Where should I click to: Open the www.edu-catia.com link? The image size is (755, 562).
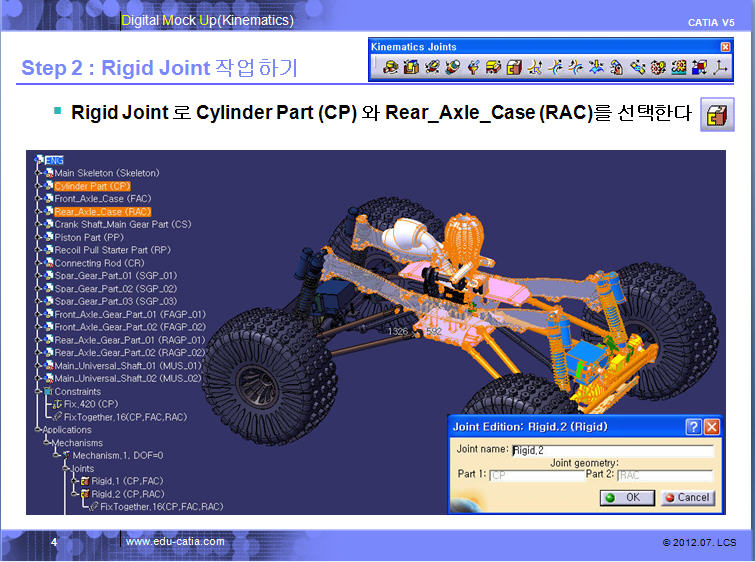[x=175, y=542]
